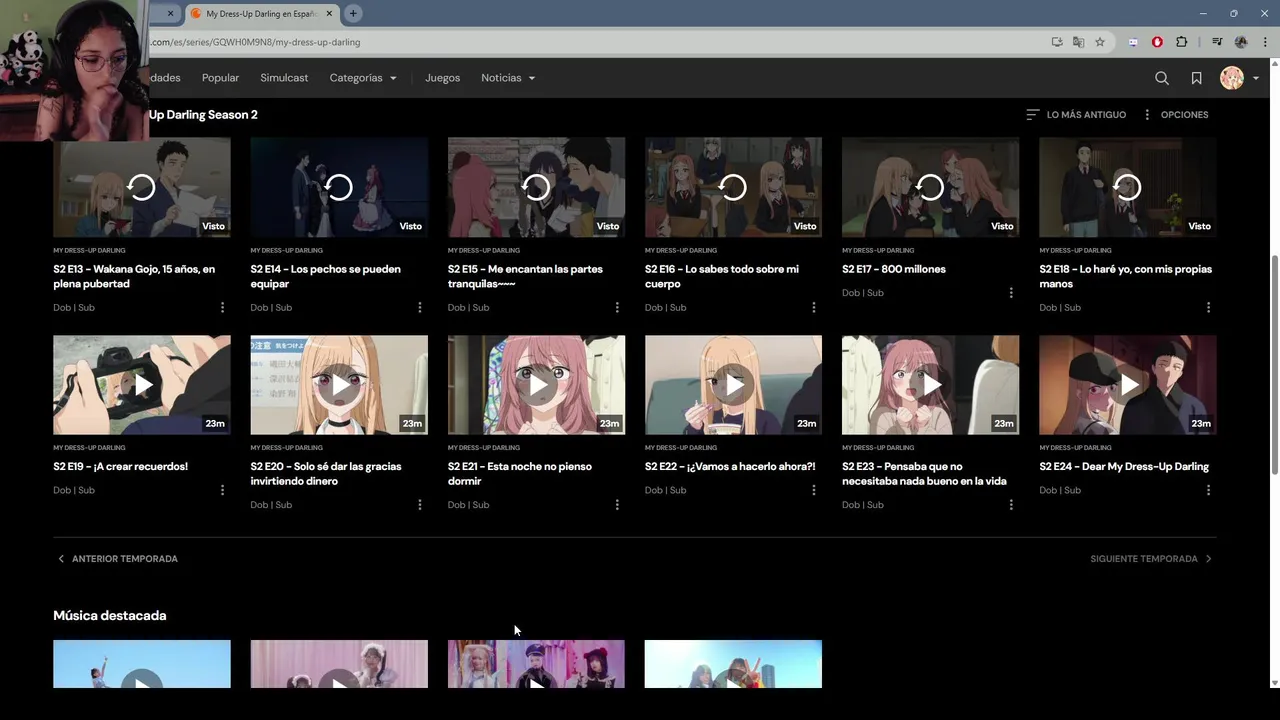Open the Juegos nav item
The height and width of the screenshot is (720, 1280).
coord(442,78)
